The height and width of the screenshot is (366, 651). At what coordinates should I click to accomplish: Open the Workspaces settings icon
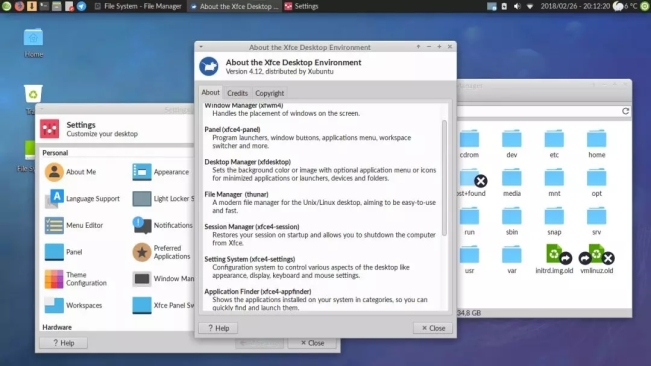pyautogui.click(x=54, y=305)
